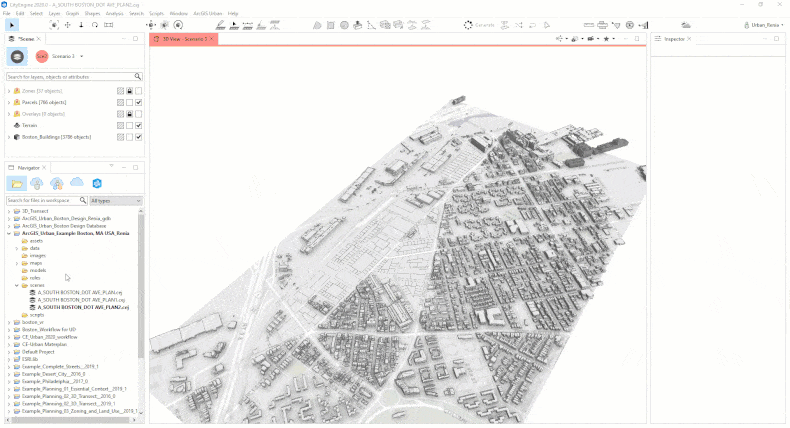Collapse the scenes folder
790x428 pixels.
tap(17, 285)
